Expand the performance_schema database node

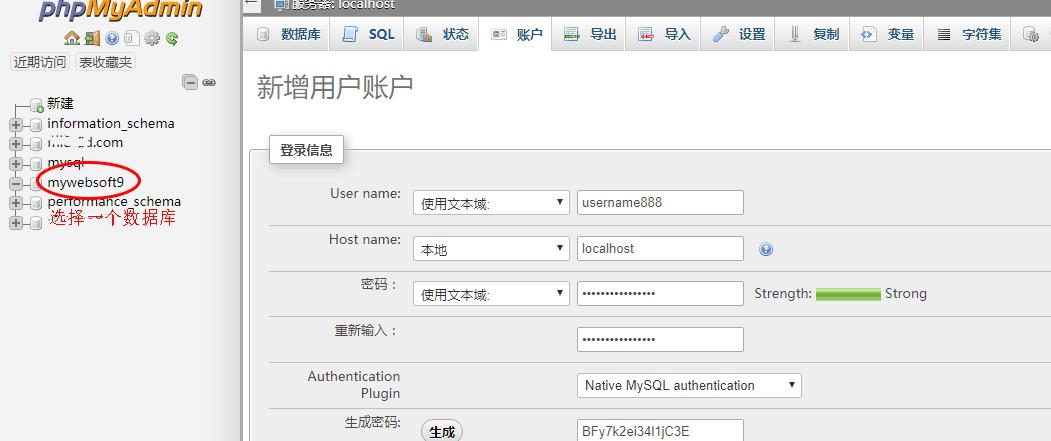tap(16, 203)
